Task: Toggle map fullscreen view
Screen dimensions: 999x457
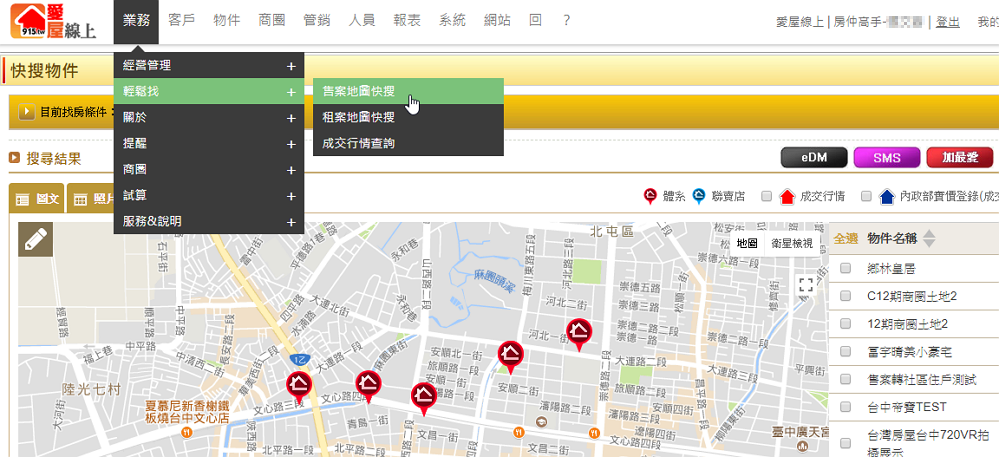Action: (806, 284)
